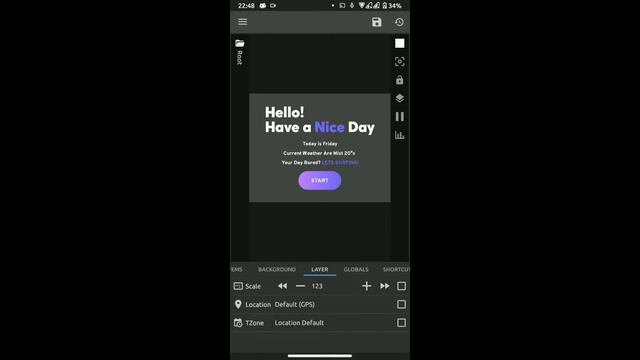Open the hamburger menu
Viewport: 640px width, 360px height.
tap(242, 22)
